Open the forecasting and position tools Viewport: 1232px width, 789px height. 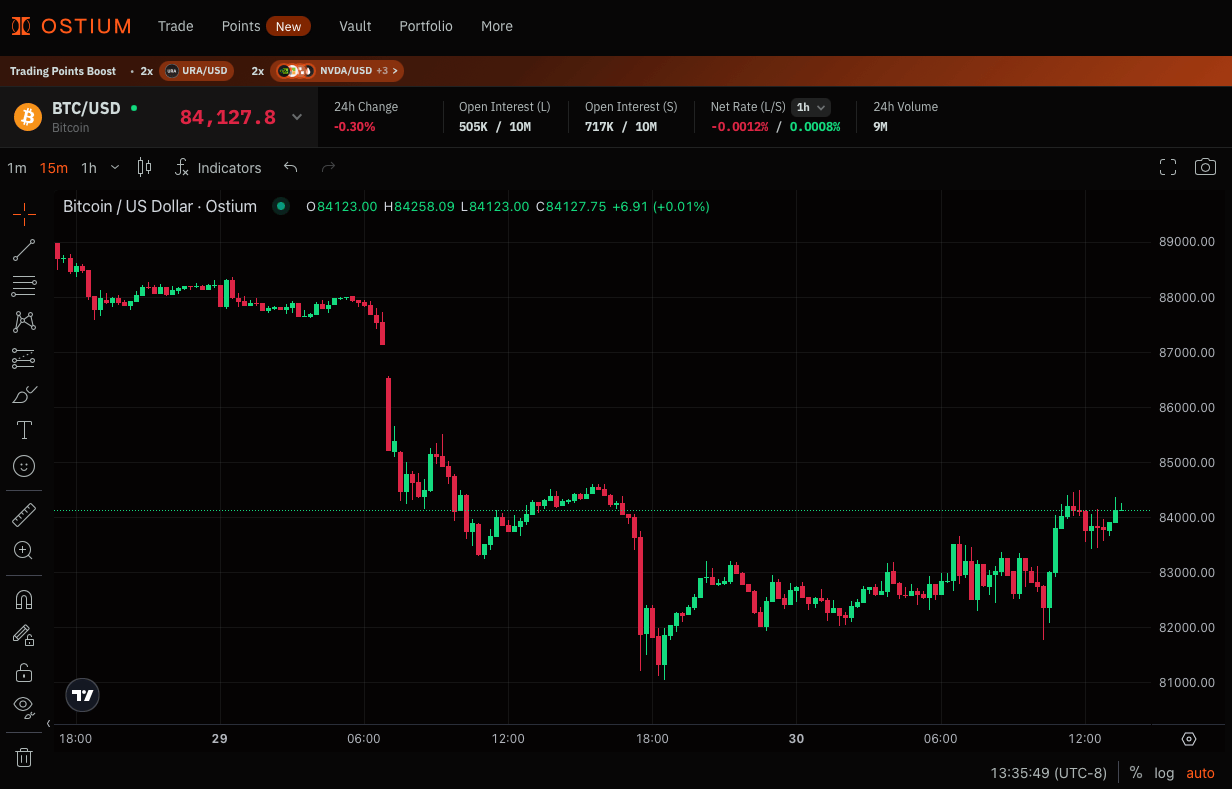pyautogui.click(x=24, y=358)
